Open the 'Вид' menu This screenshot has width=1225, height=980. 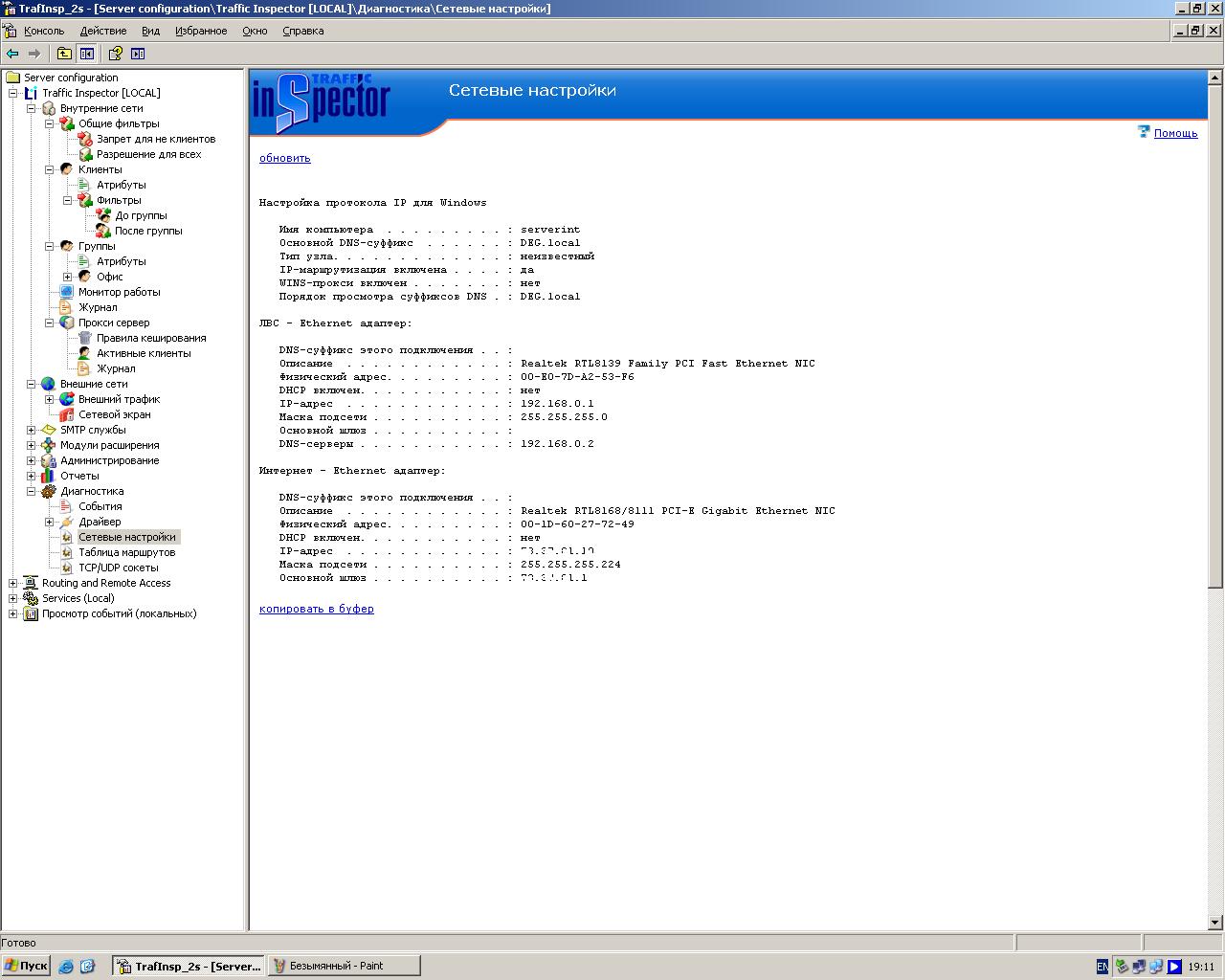click(151, 31)
